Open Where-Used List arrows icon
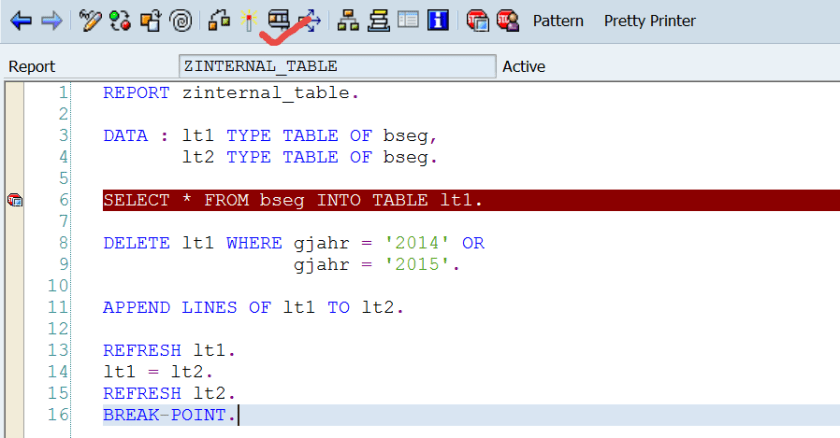The height and width of the screenshot is (438, 840). point(310,21)
